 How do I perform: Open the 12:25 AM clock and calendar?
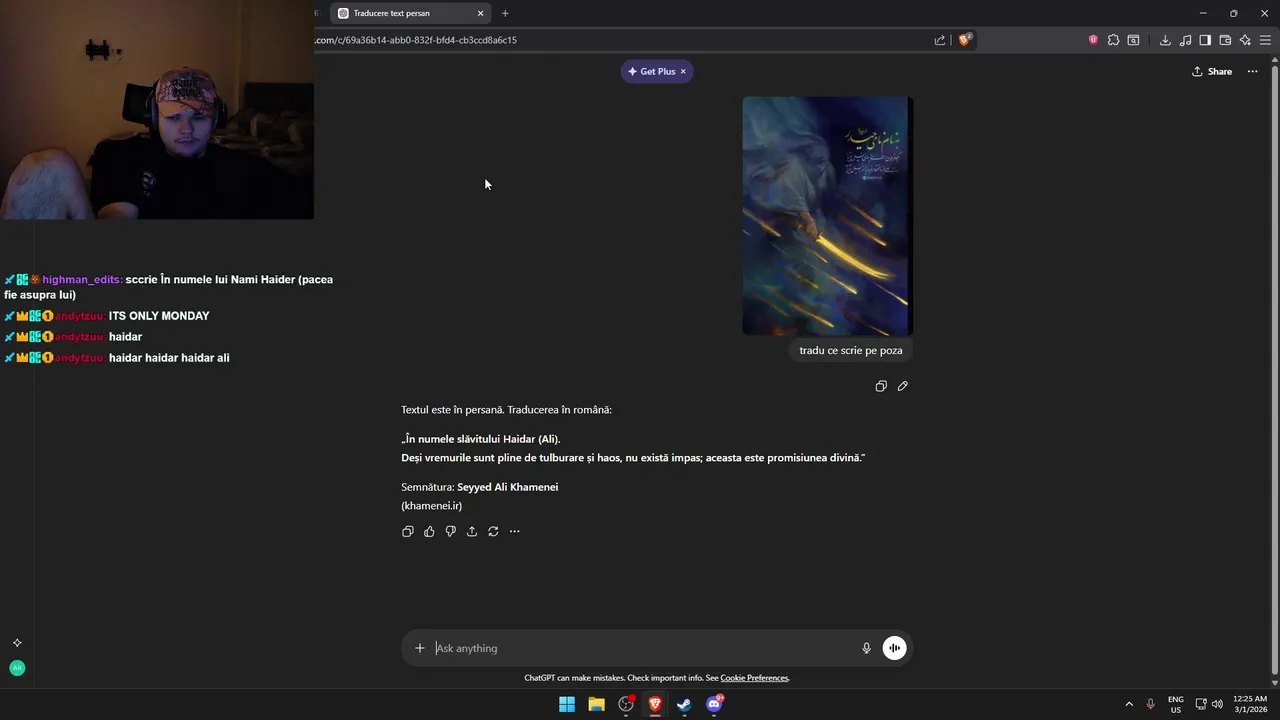(1250, 704)
